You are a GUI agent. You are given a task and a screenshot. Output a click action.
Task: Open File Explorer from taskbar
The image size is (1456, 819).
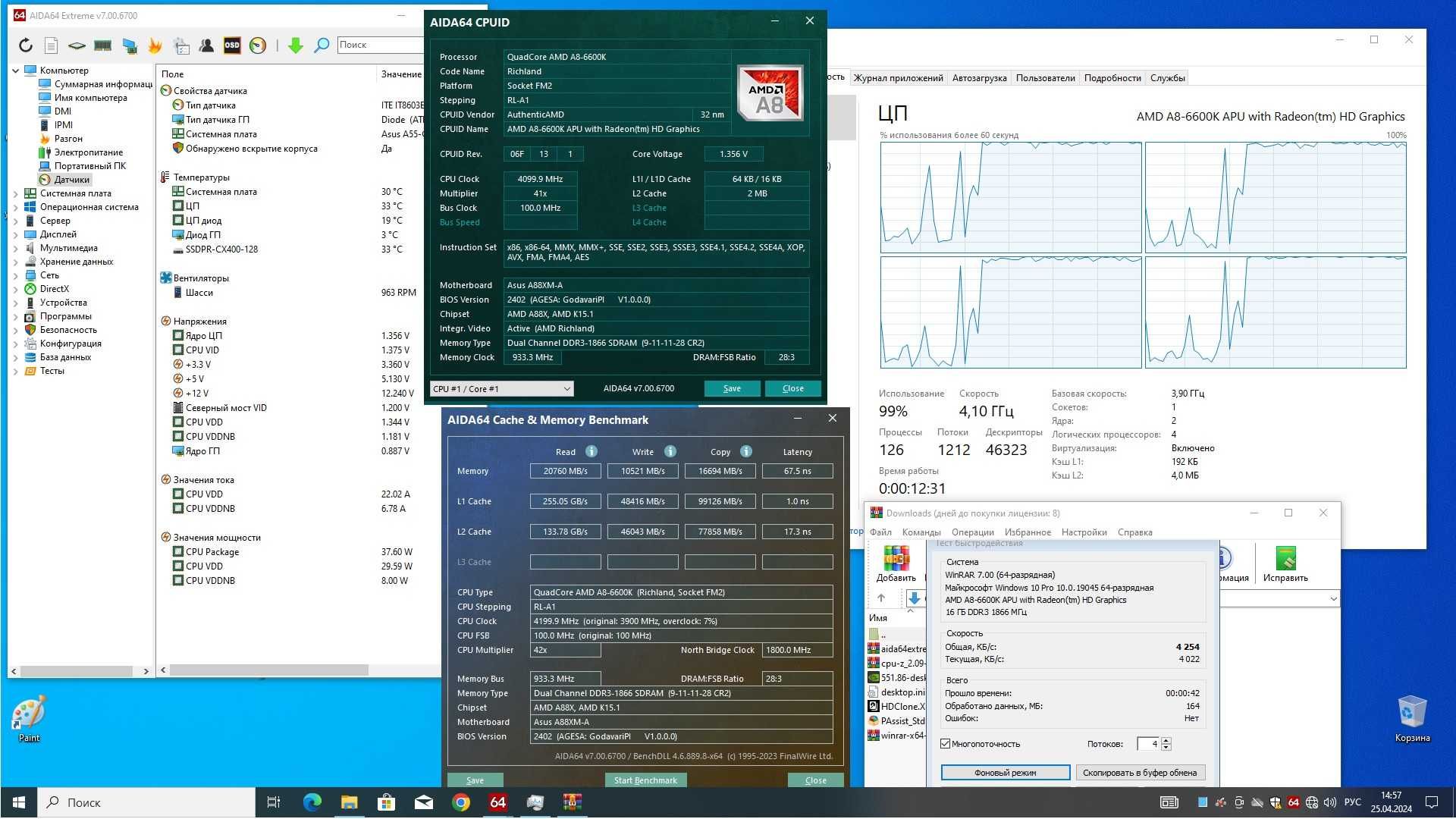(349, 802)
